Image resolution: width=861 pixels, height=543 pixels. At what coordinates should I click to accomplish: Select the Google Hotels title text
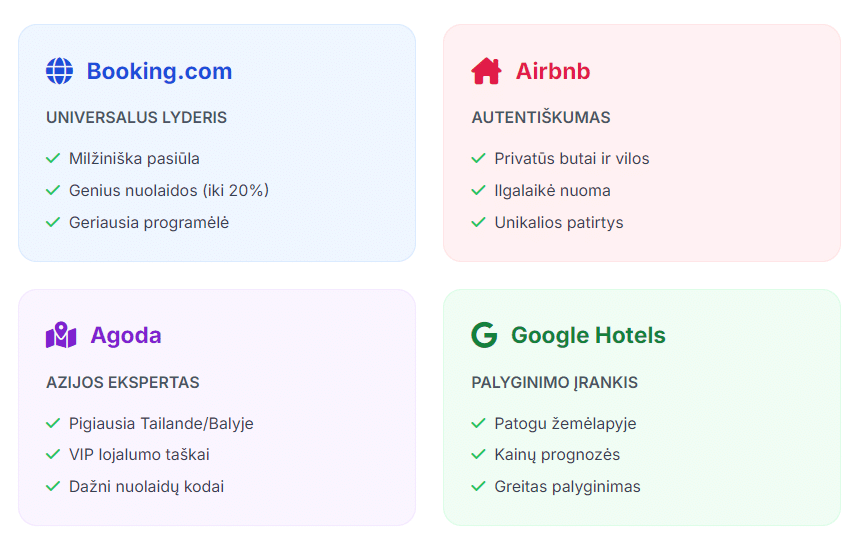coord(588,335)
